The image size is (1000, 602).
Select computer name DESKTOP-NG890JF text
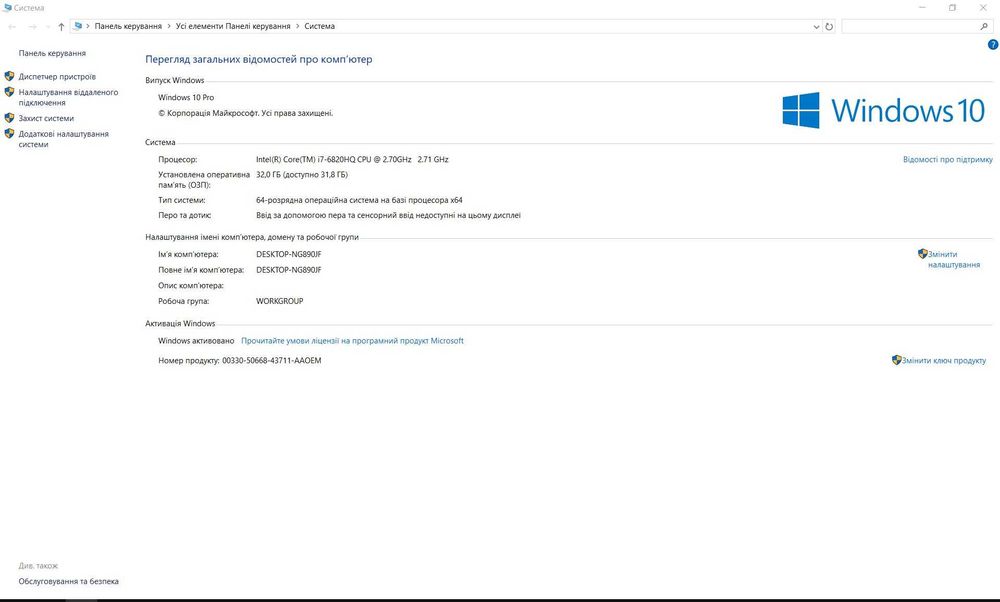[289, 254]
